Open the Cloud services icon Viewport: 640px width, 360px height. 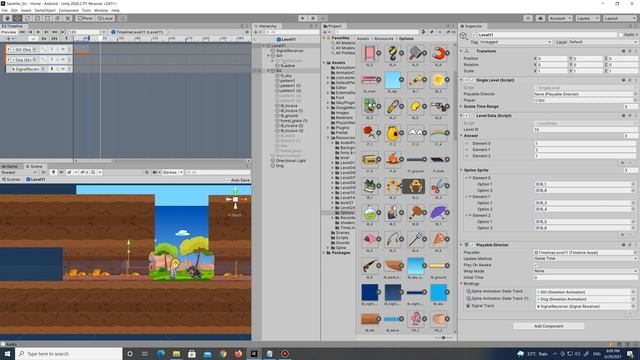coord(540,18)
